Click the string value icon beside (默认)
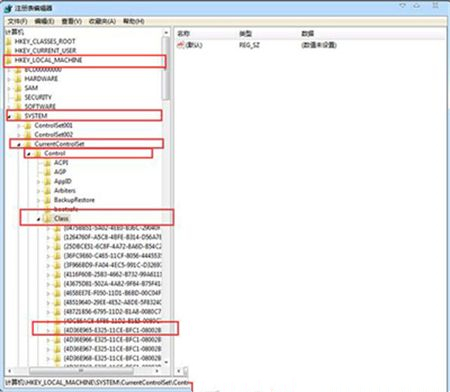Screen dimensions: 450x392 coord(181,45)
